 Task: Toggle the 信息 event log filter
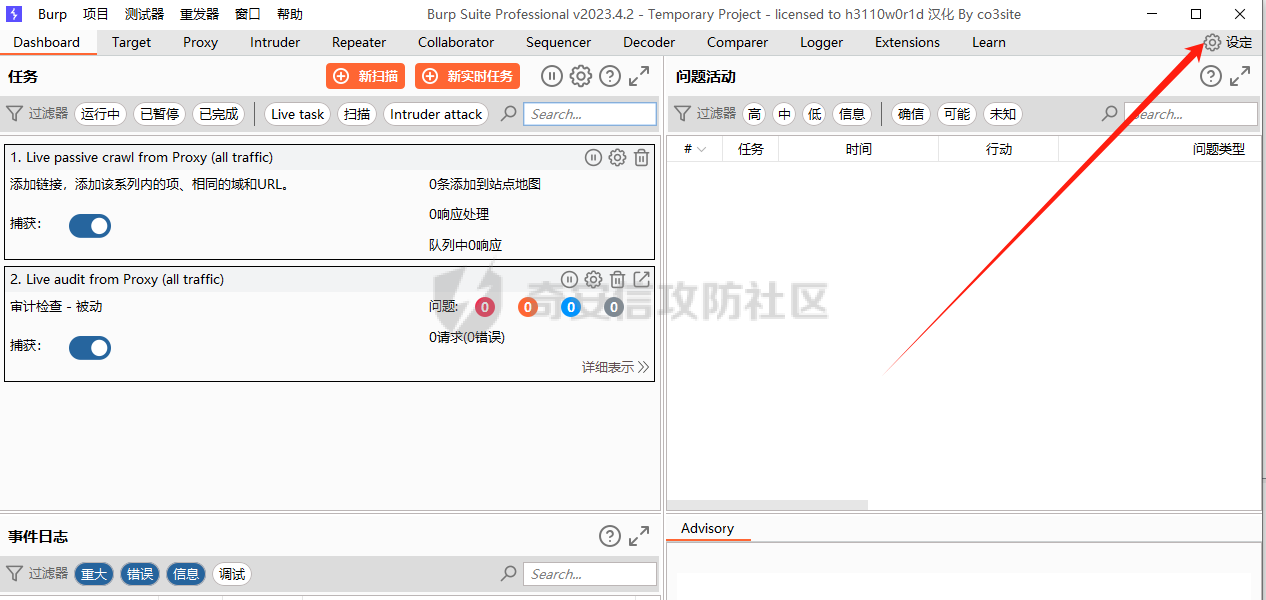186,574
